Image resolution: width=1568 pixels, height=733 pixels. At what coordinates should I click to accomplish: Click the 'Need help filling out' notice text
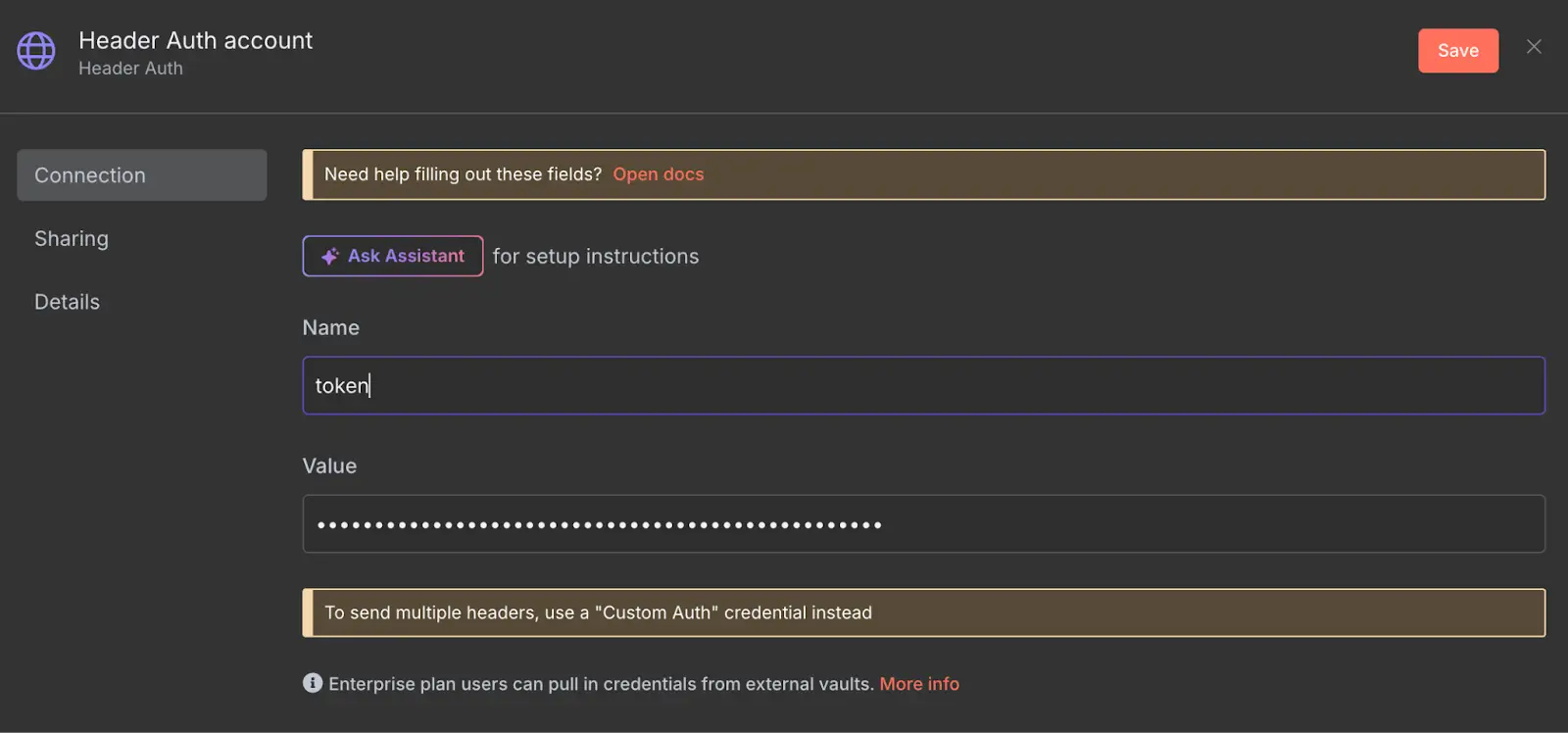pos(463,174)
